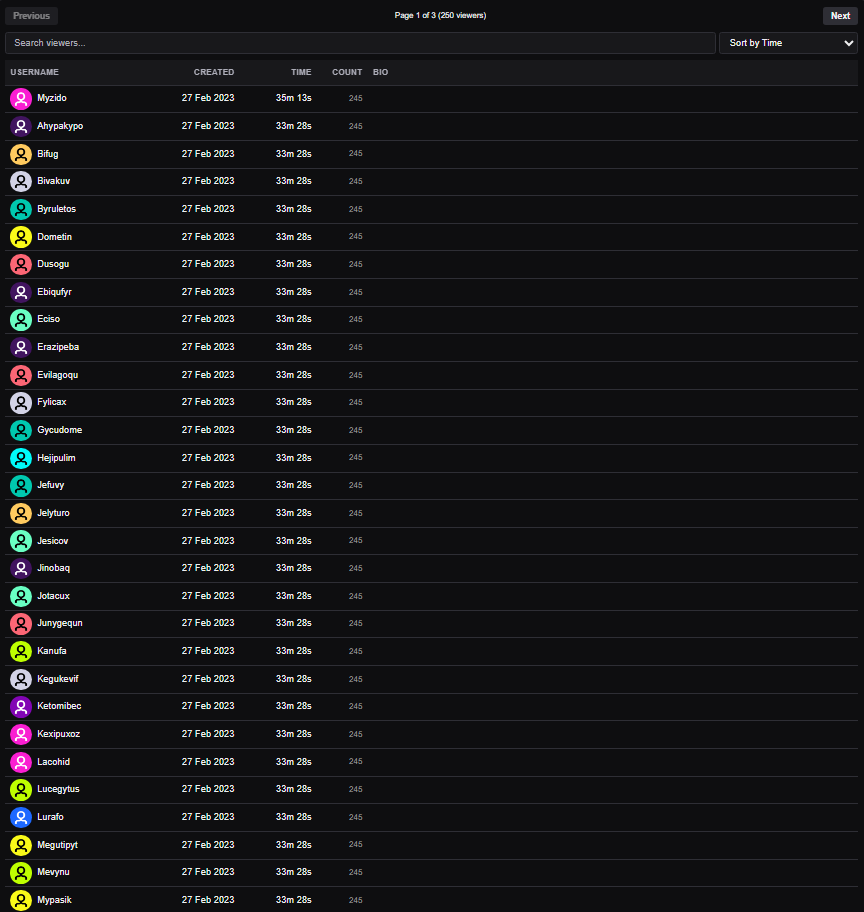
Task: Click Erazipeba's avatar icon
Action: [x=21, y=347]
